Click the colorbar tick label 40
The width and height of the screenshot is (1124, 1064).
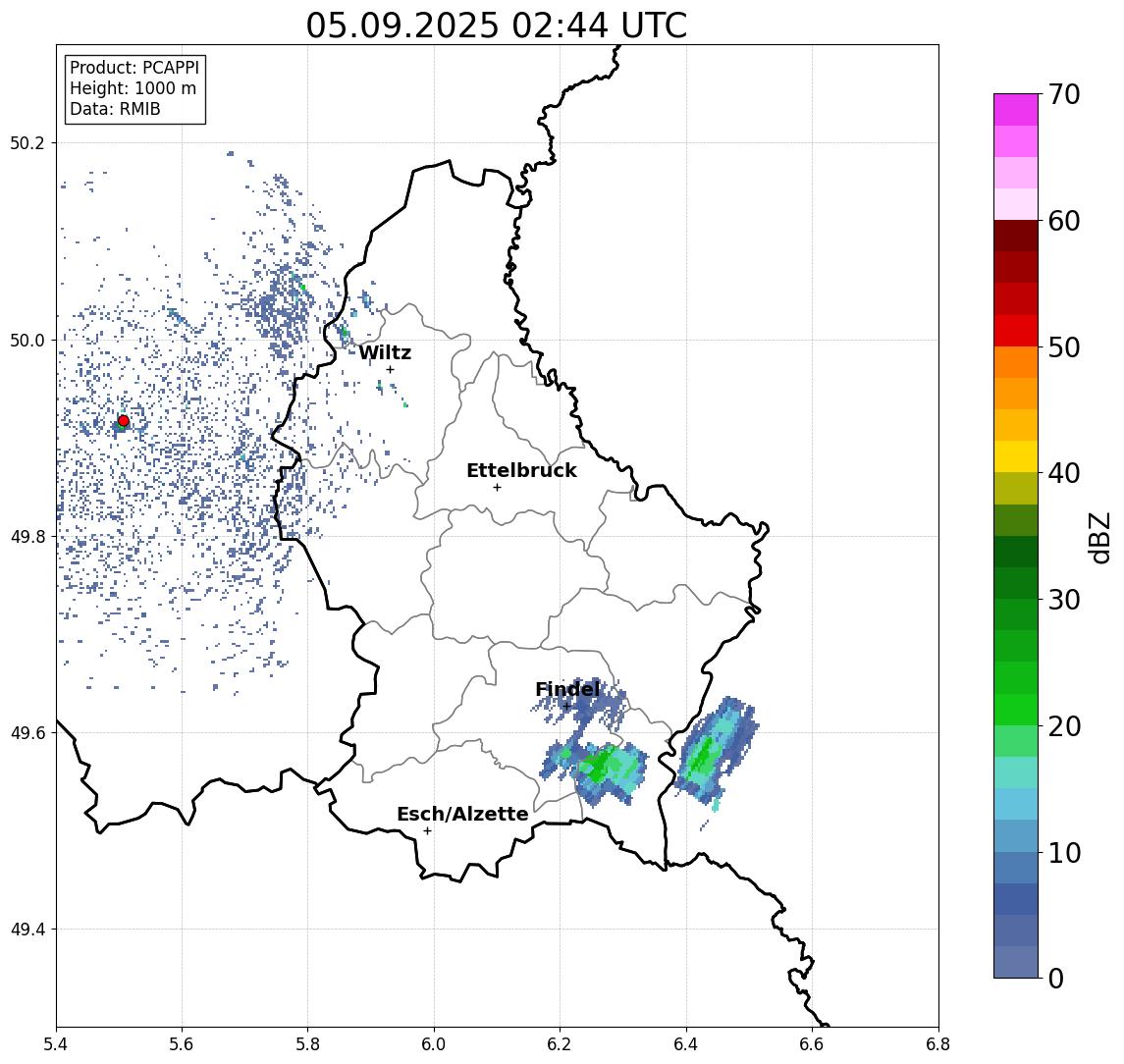tap(1064, 473)
